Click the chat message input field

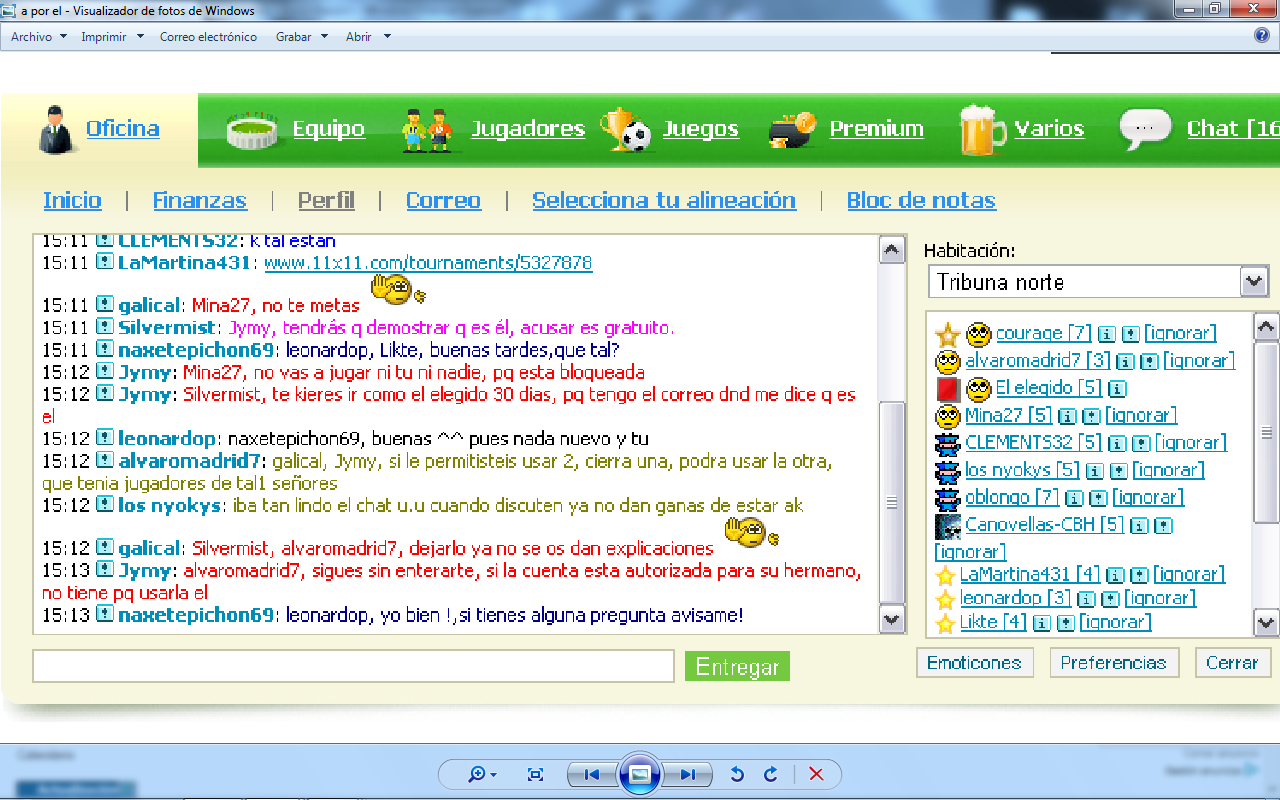(x=353, y=666)
